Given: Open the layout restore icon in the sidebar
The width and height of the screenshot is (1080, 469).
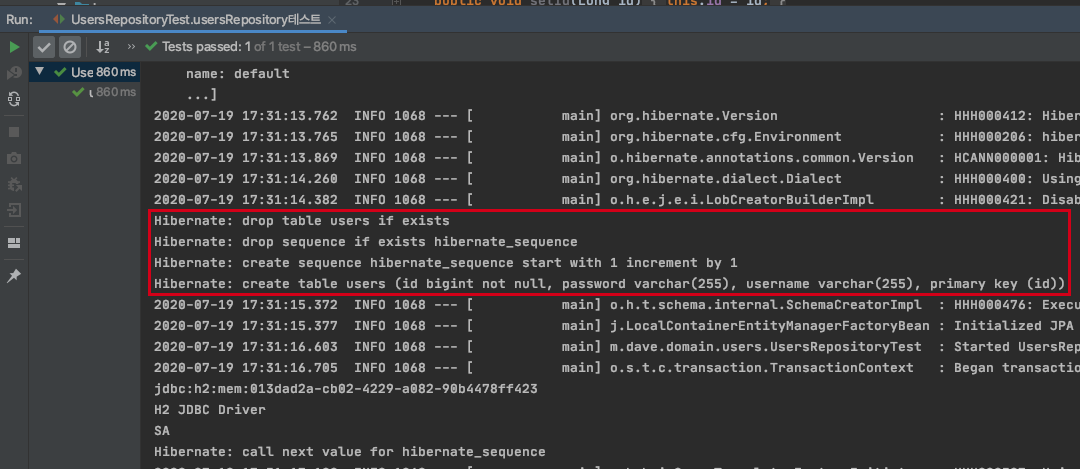Looking at the screenshot, I should (14, 242).
